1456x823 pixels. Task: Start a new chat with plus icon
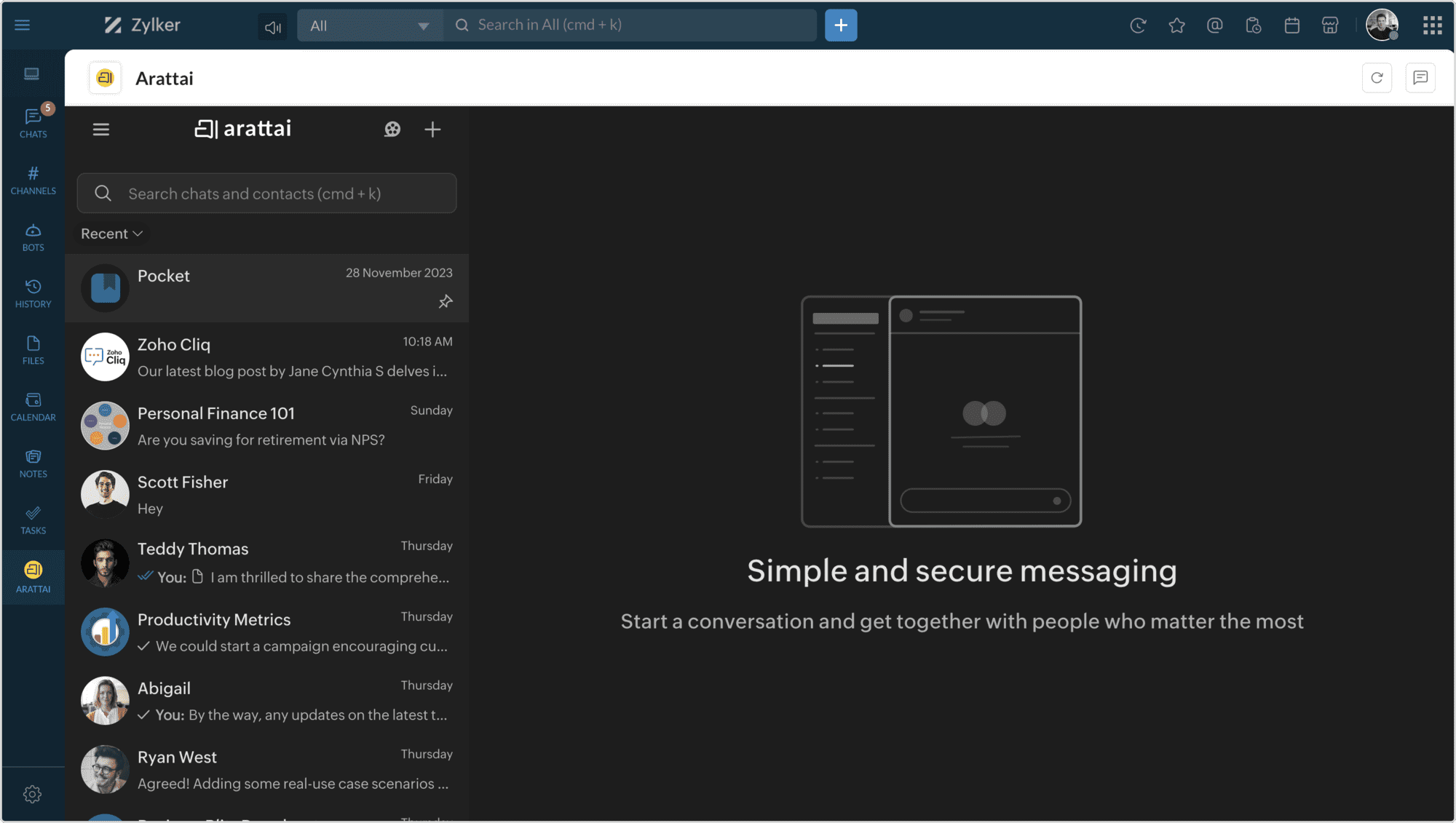[432, 130]
